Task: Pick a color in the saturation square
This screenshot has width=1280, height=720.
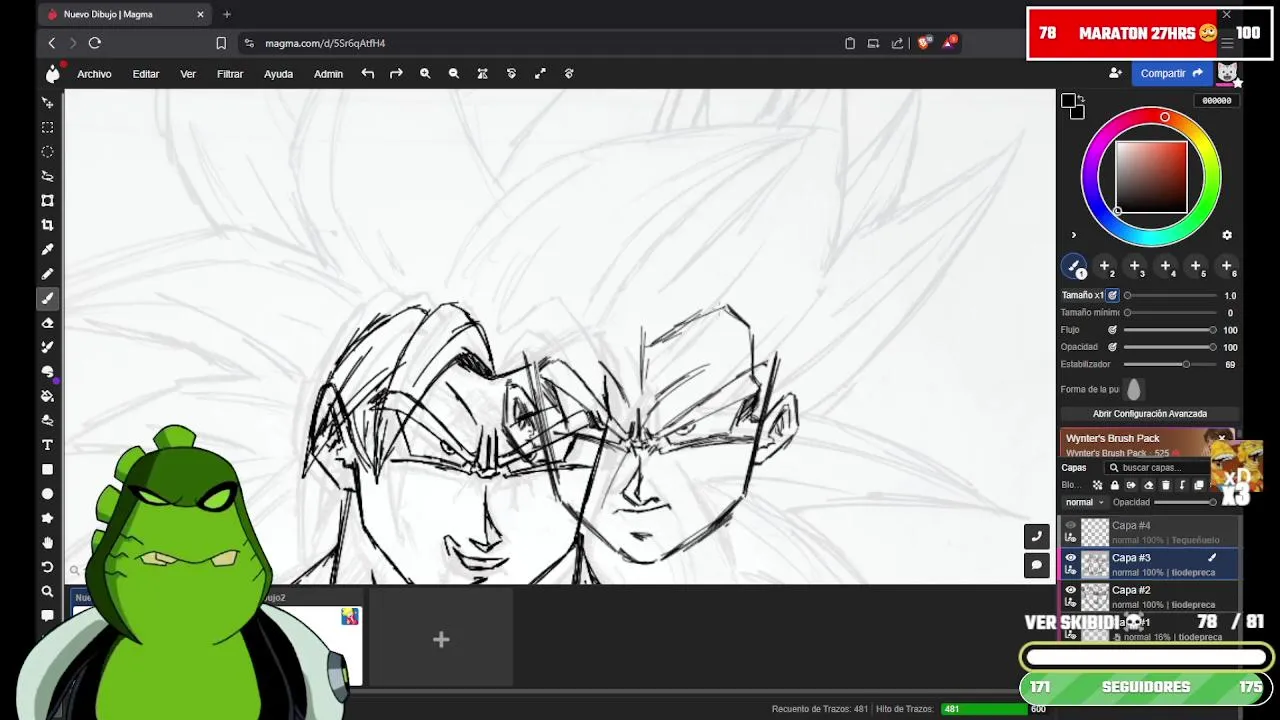Action: (1151, 177)
